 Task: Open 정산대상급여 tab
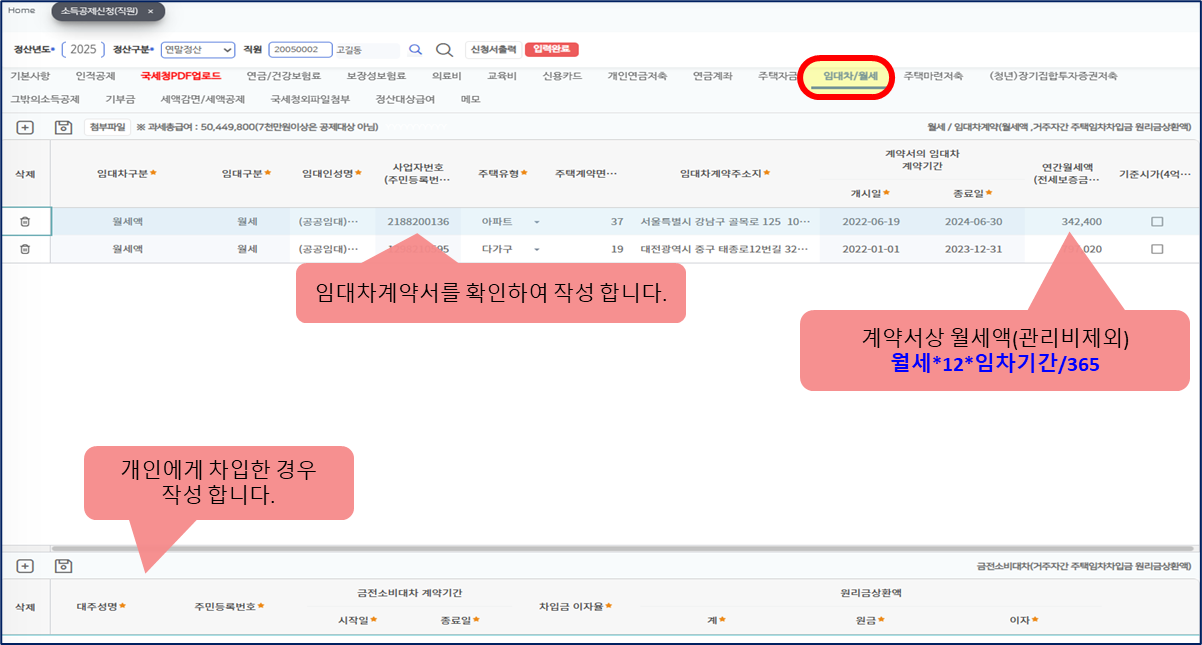[x=405, y=99]
